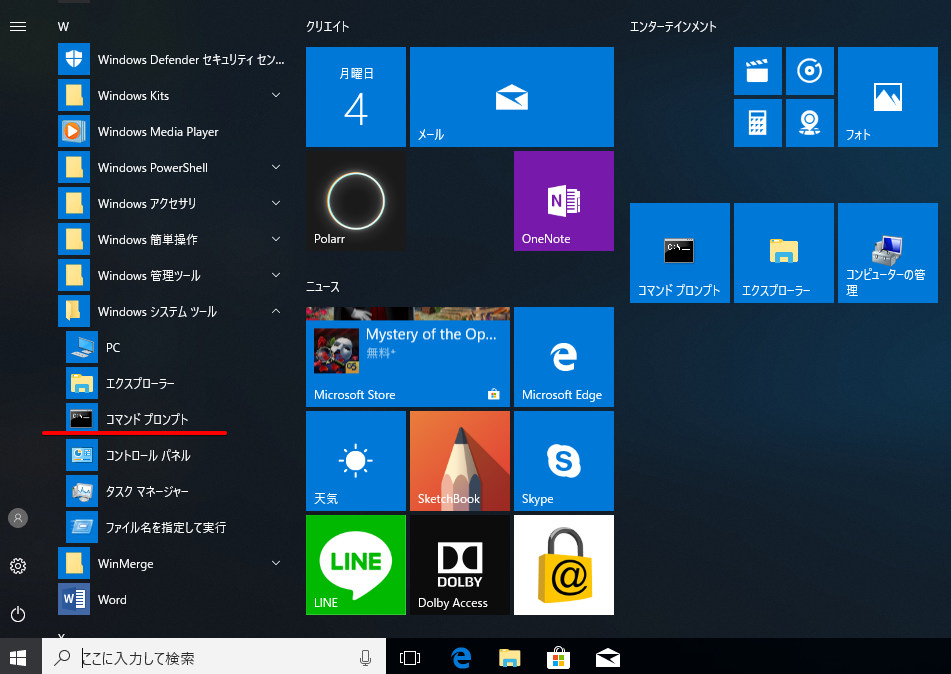Click the ニュース group heading

pos(323,286)
